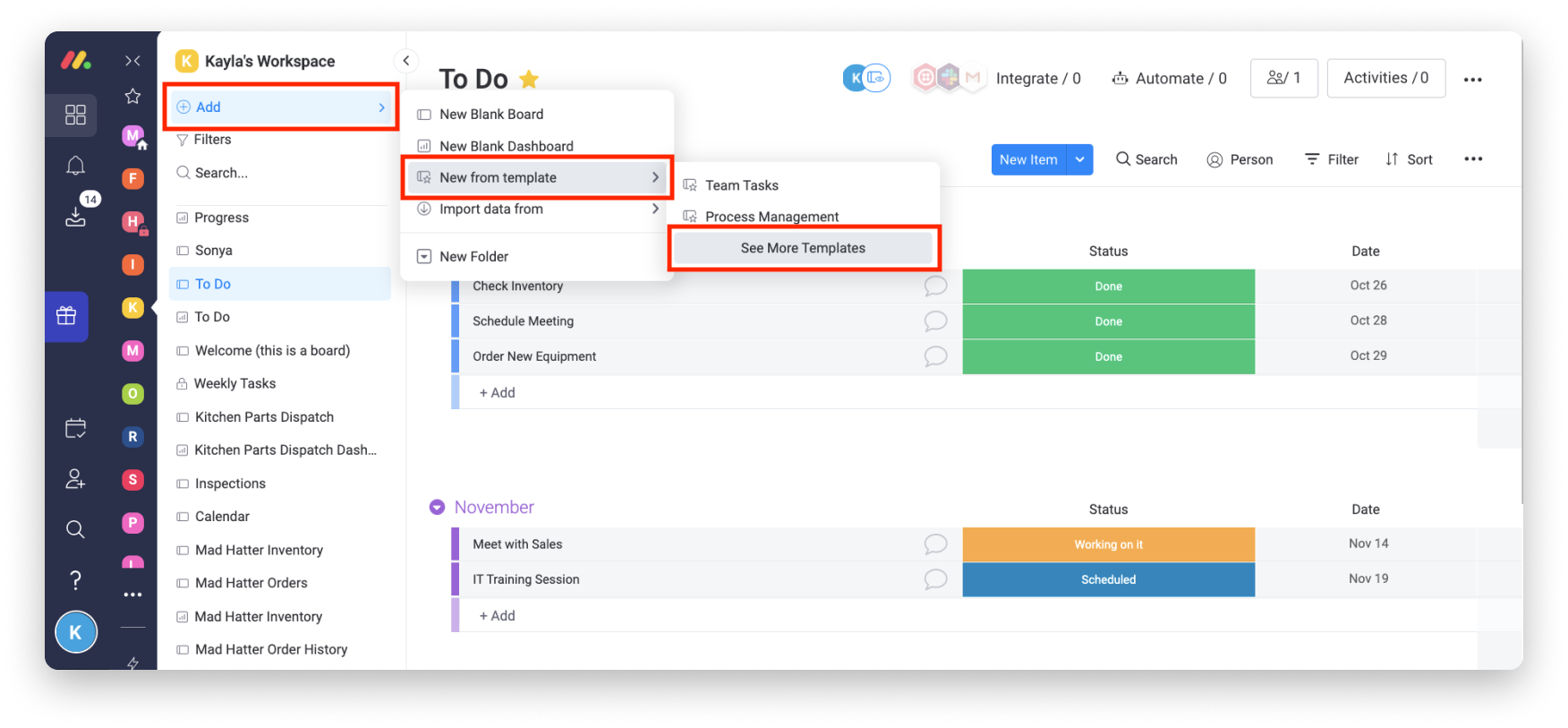The width and height of the screenshot is (1568, 728).
Task: Select the blue R workspace icon
Action: [132, 436]
